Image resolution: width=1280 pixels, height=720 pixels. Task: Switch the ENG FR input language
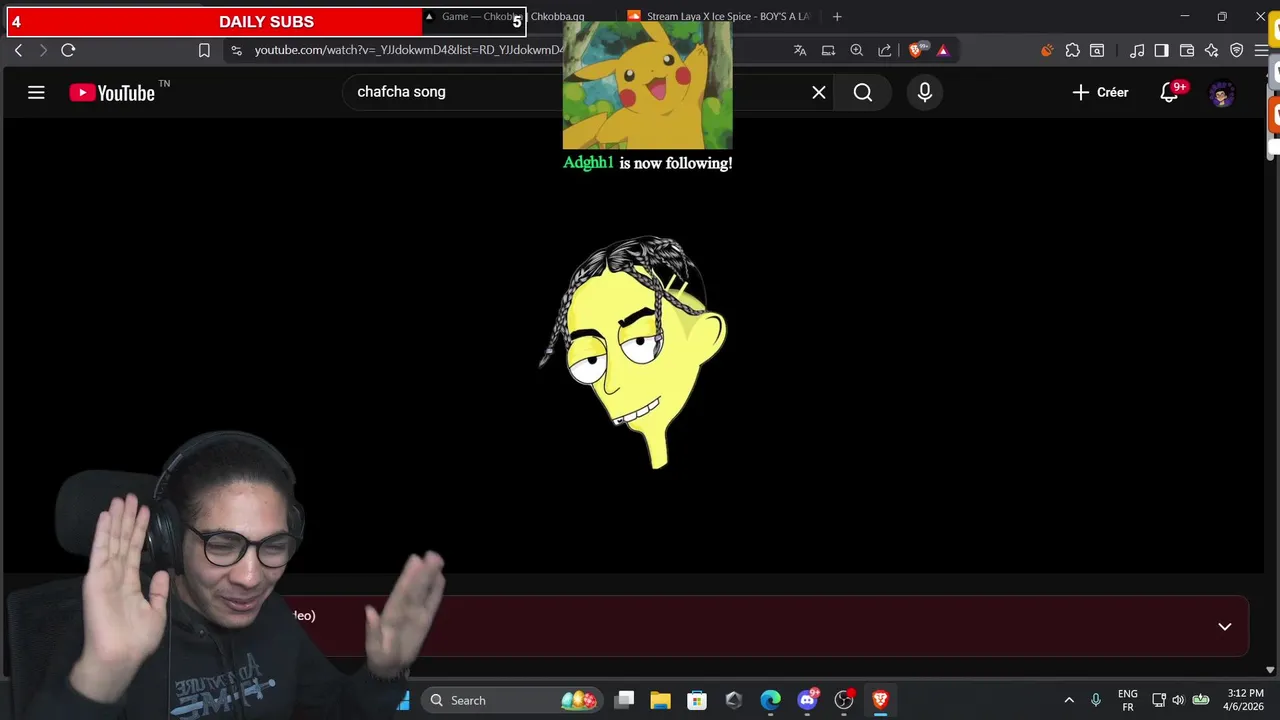[x=1128, y=700]
